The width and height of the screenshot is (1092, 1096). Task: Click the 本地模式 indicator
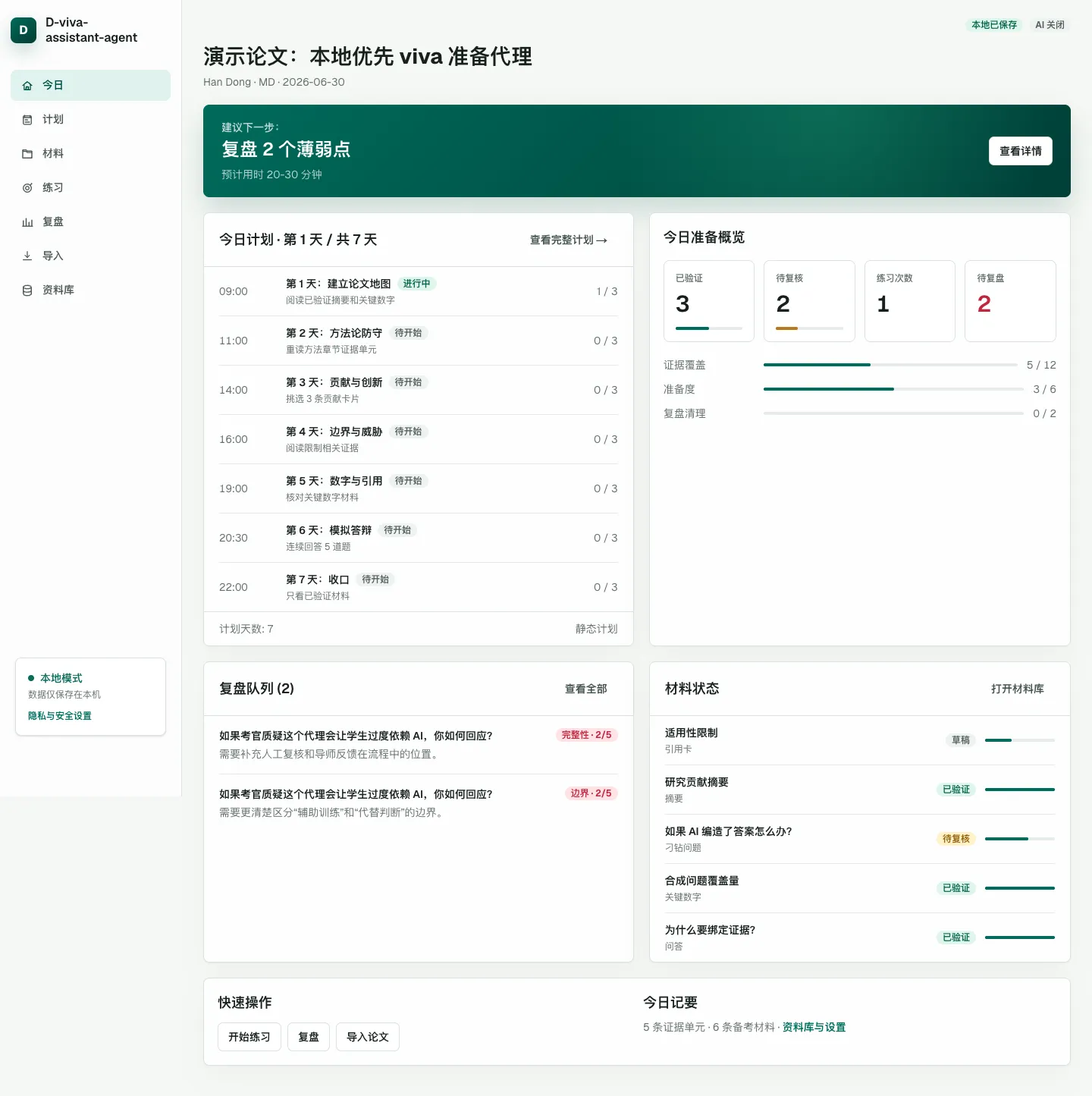(55, 678)
